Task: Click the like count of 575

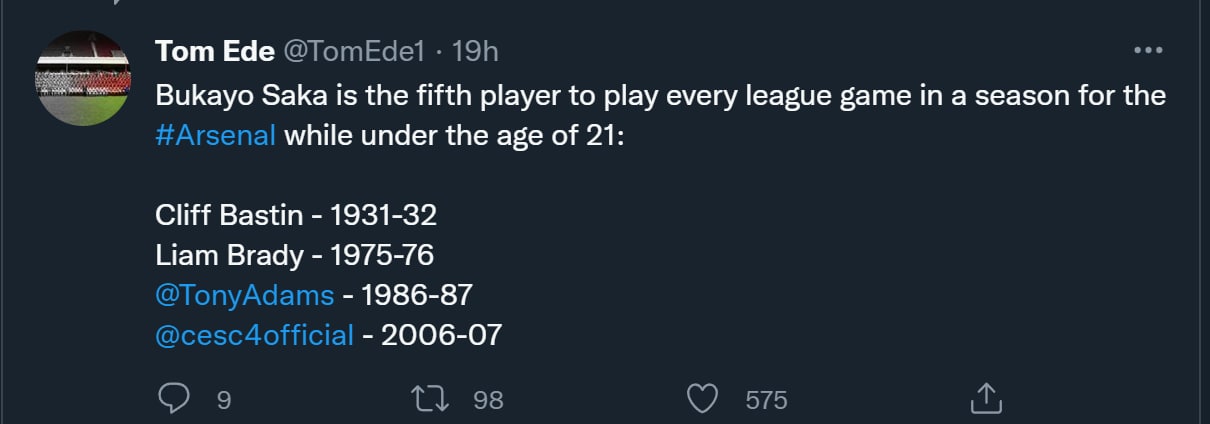Action: 766,400
